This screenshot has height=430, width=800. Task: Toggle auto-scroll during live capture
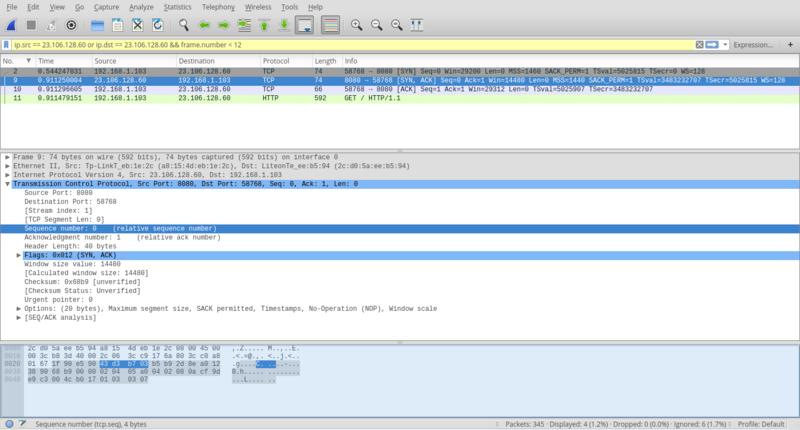[303, 23]
